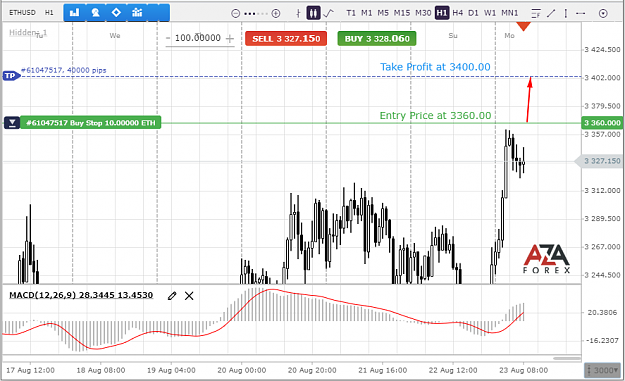Click the ETHUSD symbol label

click(22, 13)
